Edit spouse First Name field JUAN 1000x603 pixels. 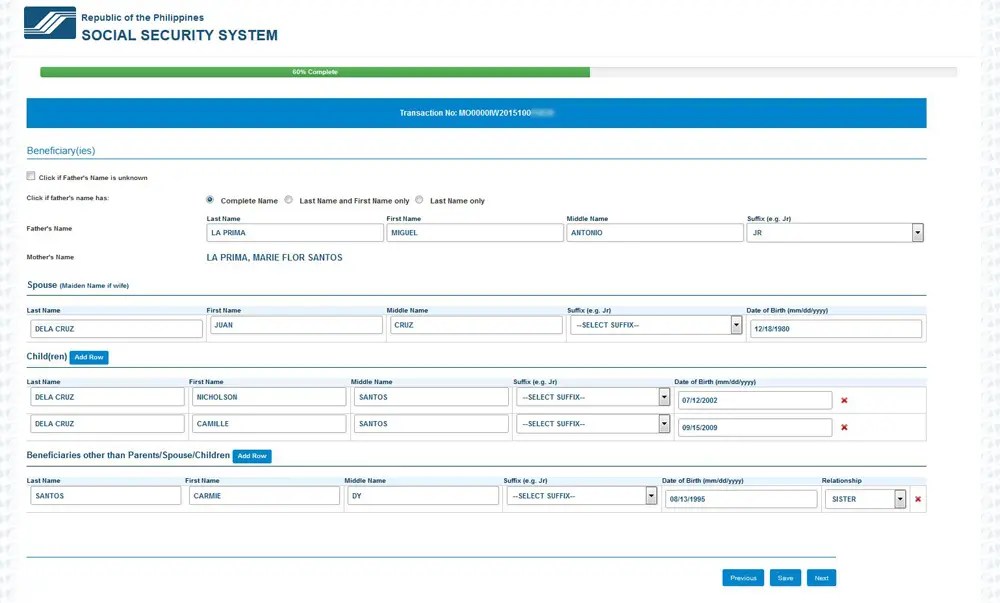click(297, 325)
